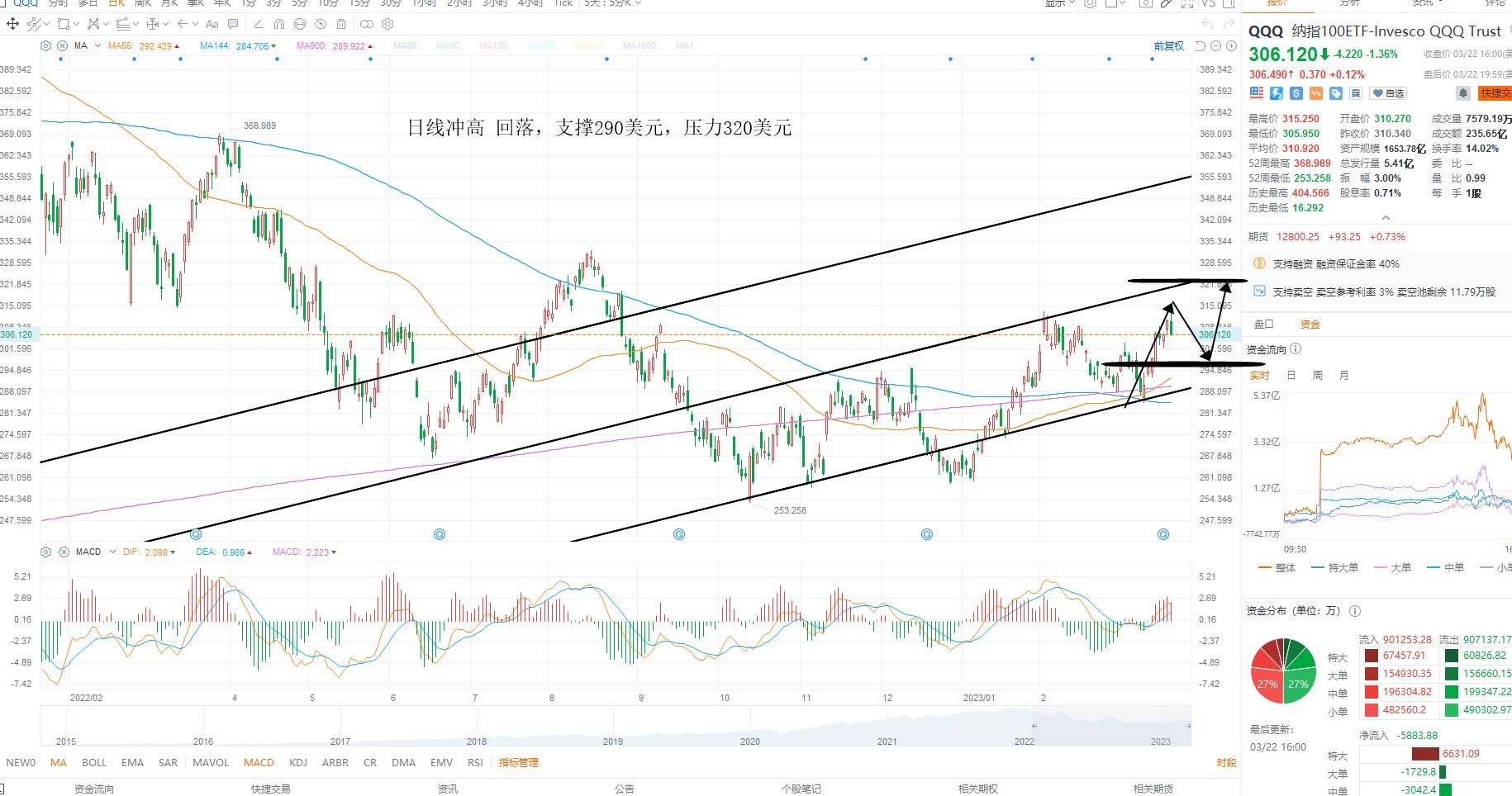The width and height of the screenshot is (1512, 796).
Task: Open the 个股笔记 bottom panel
Action: (801, 789)
